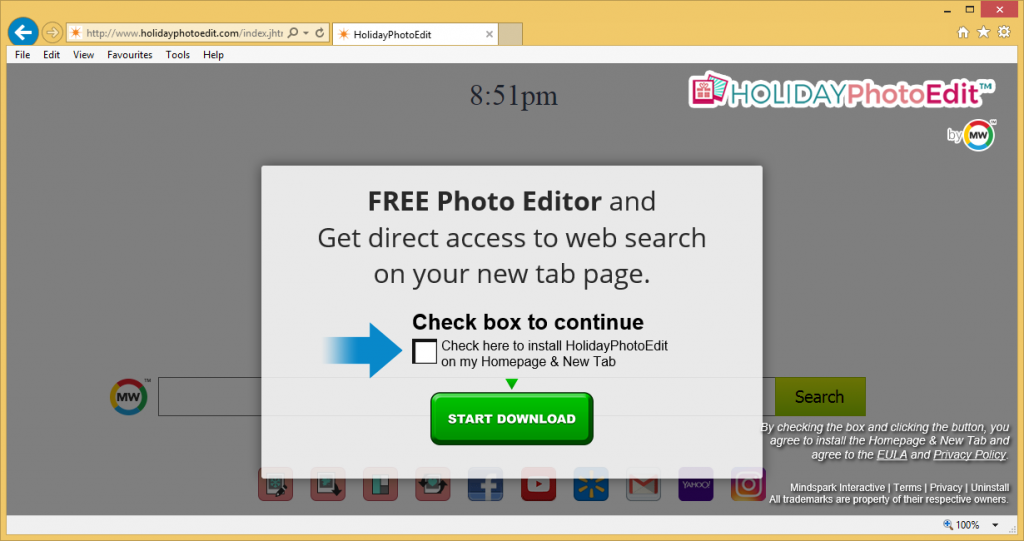The height and width of the screenshot is (541, 1024).
Task: Open the Yahoo shortcut icon
Action: click(696, 485)
